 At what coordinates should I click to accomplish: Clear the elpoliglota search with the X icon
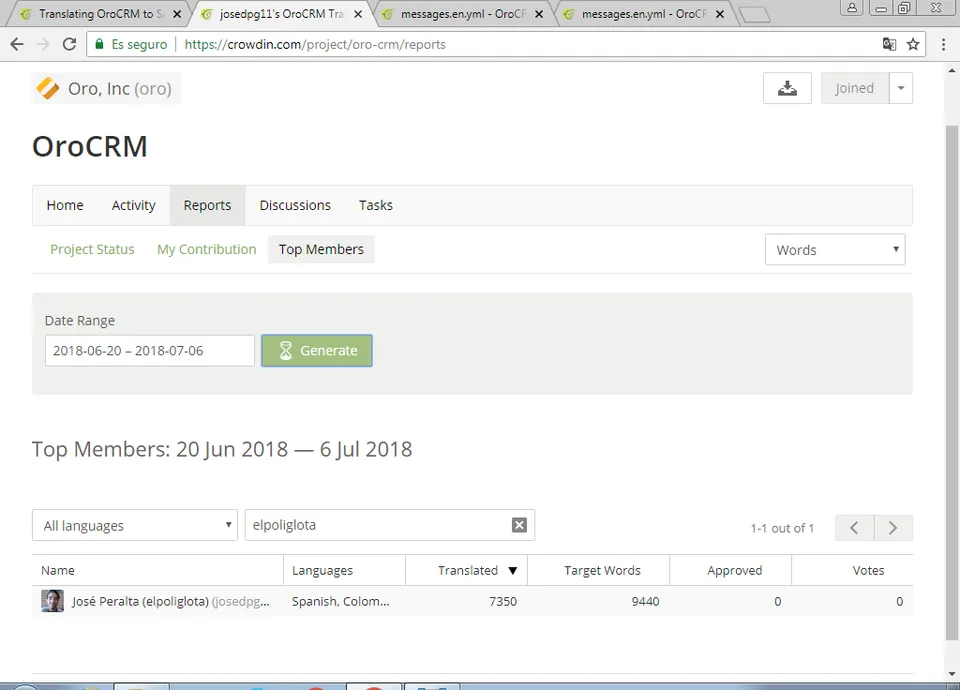pyautogui.click(x=519, y=525)
